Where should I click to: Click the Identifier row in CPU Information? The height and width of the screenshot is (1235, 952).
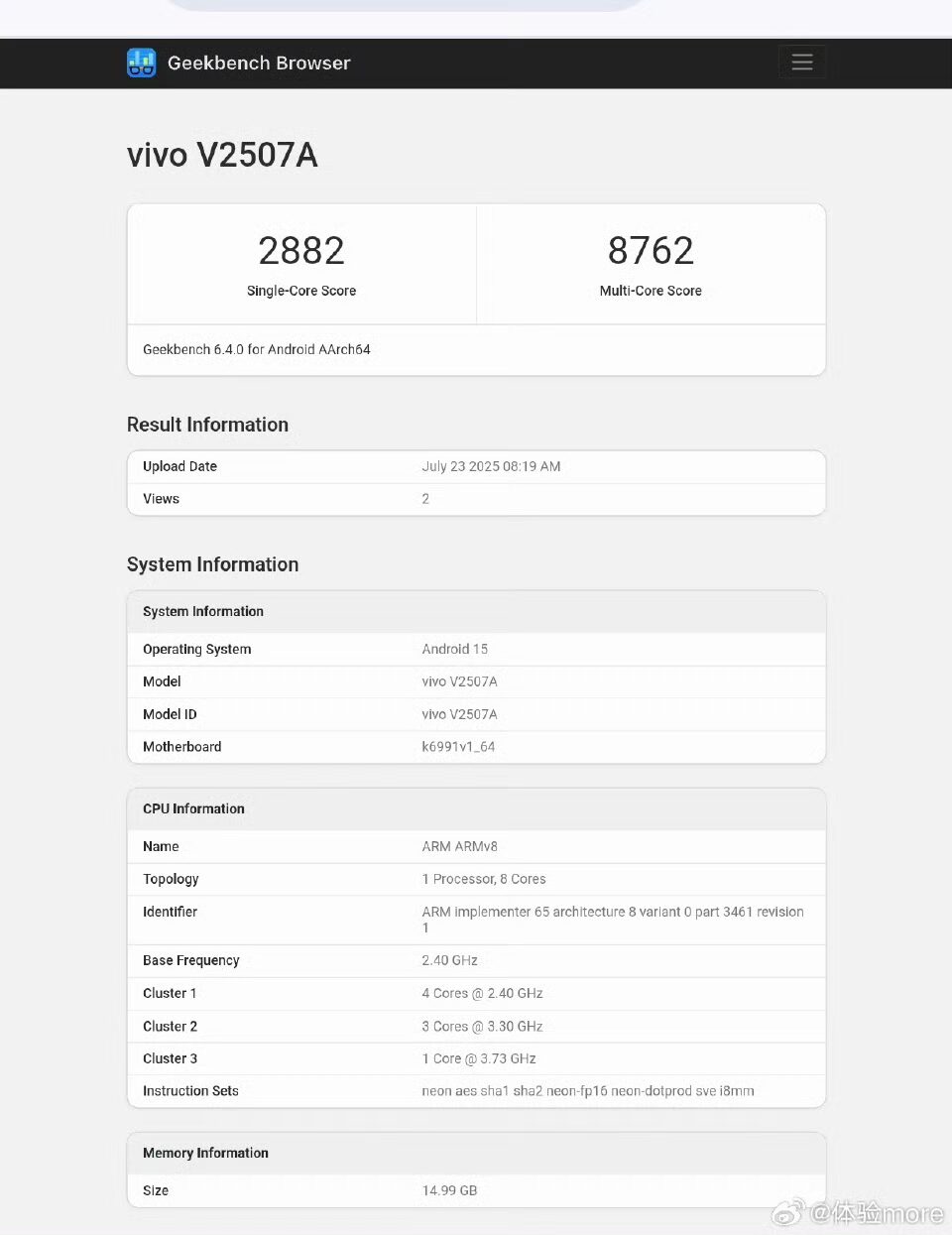[x=476, y=920]
